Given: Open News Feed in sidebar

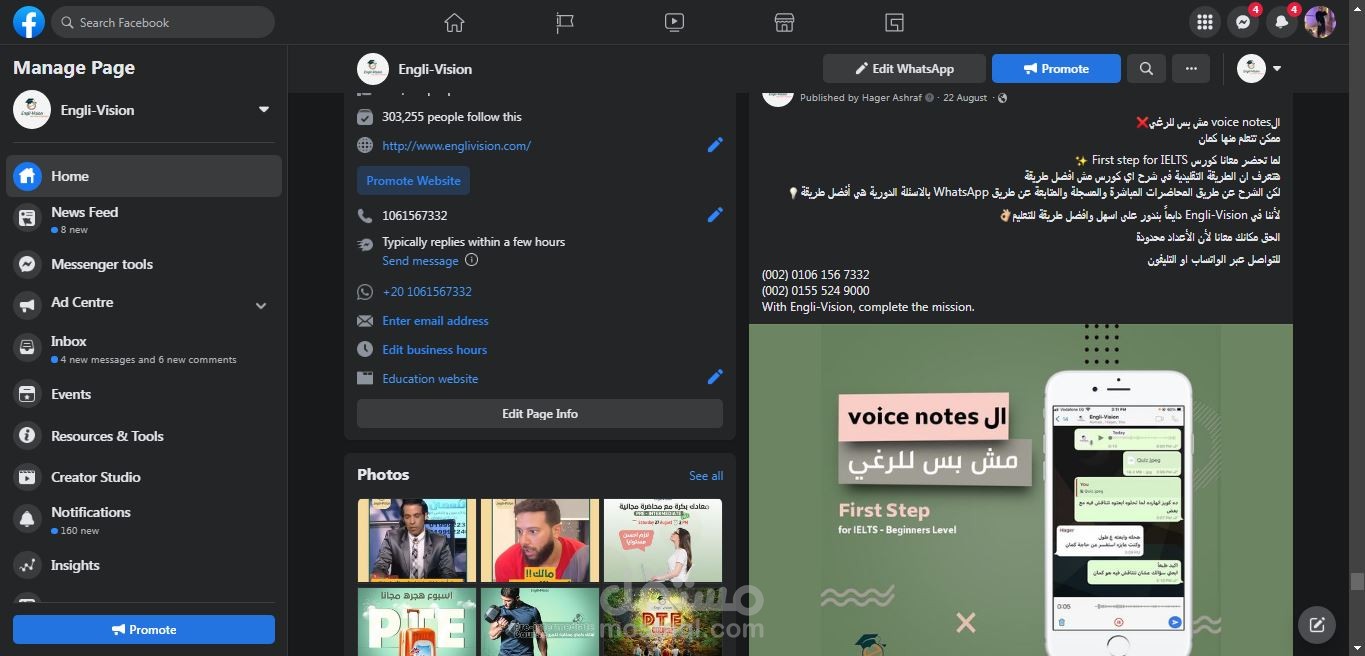Looking at the screenshot, I should pyautogui.click(x=144, y=220).
